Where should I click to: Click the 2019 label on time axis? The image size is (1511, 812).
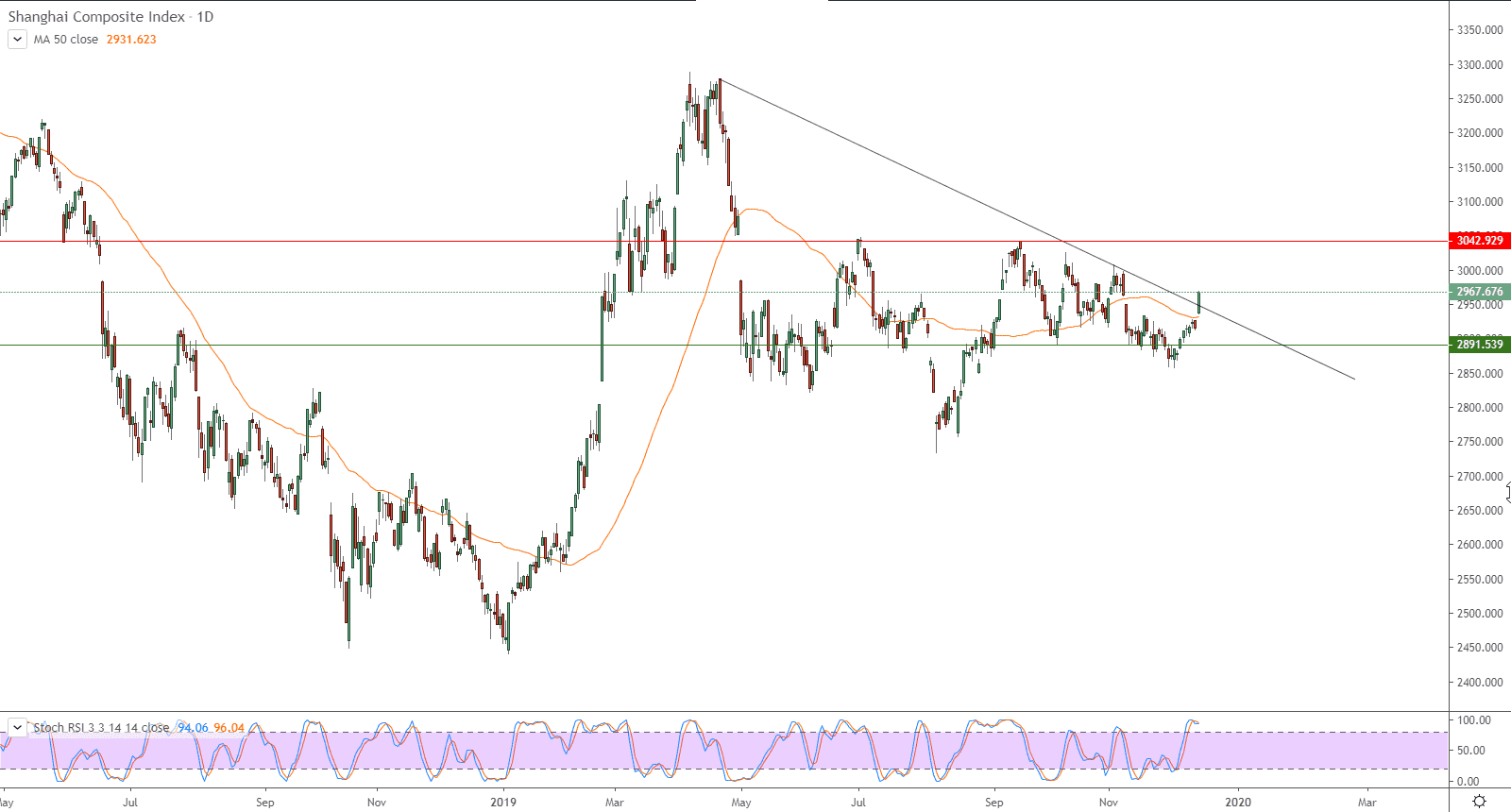tap(503, 803)
